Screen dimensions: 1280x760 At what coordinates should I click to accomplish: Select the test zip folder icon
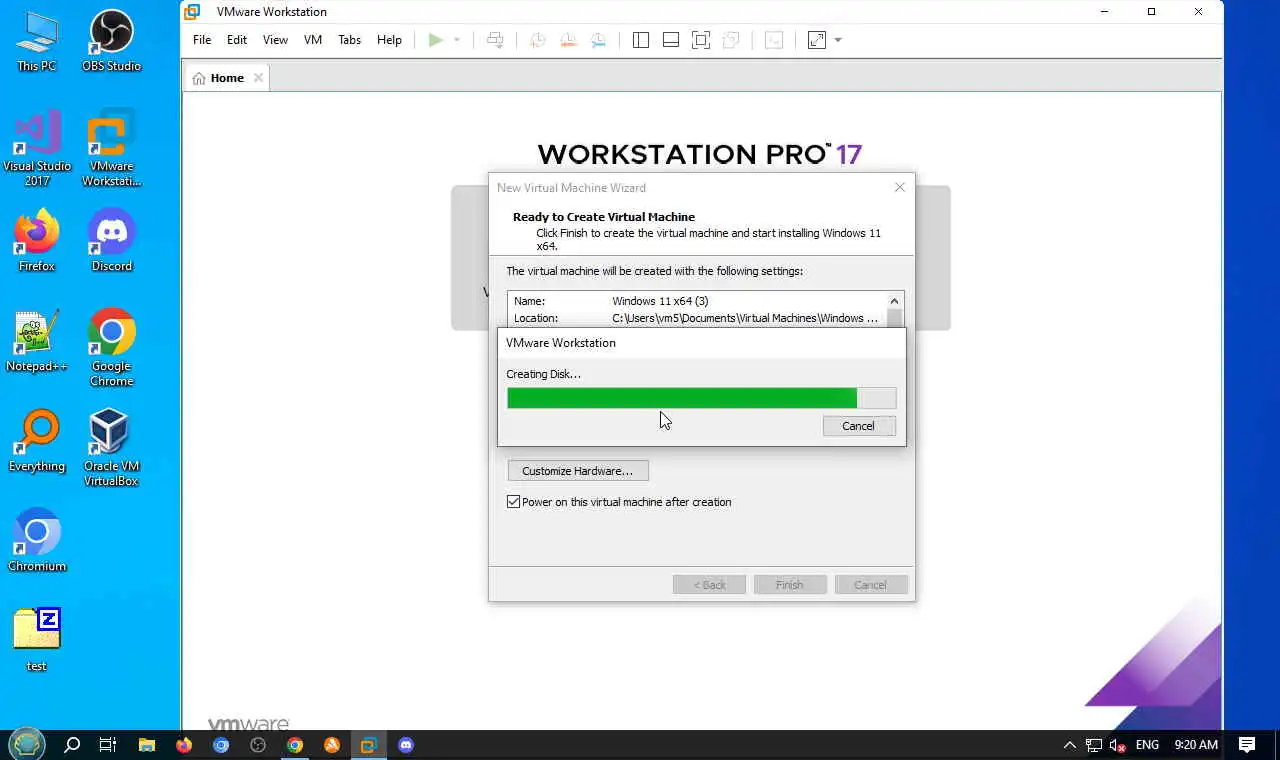pyautogui.click(x=37, y=641)
